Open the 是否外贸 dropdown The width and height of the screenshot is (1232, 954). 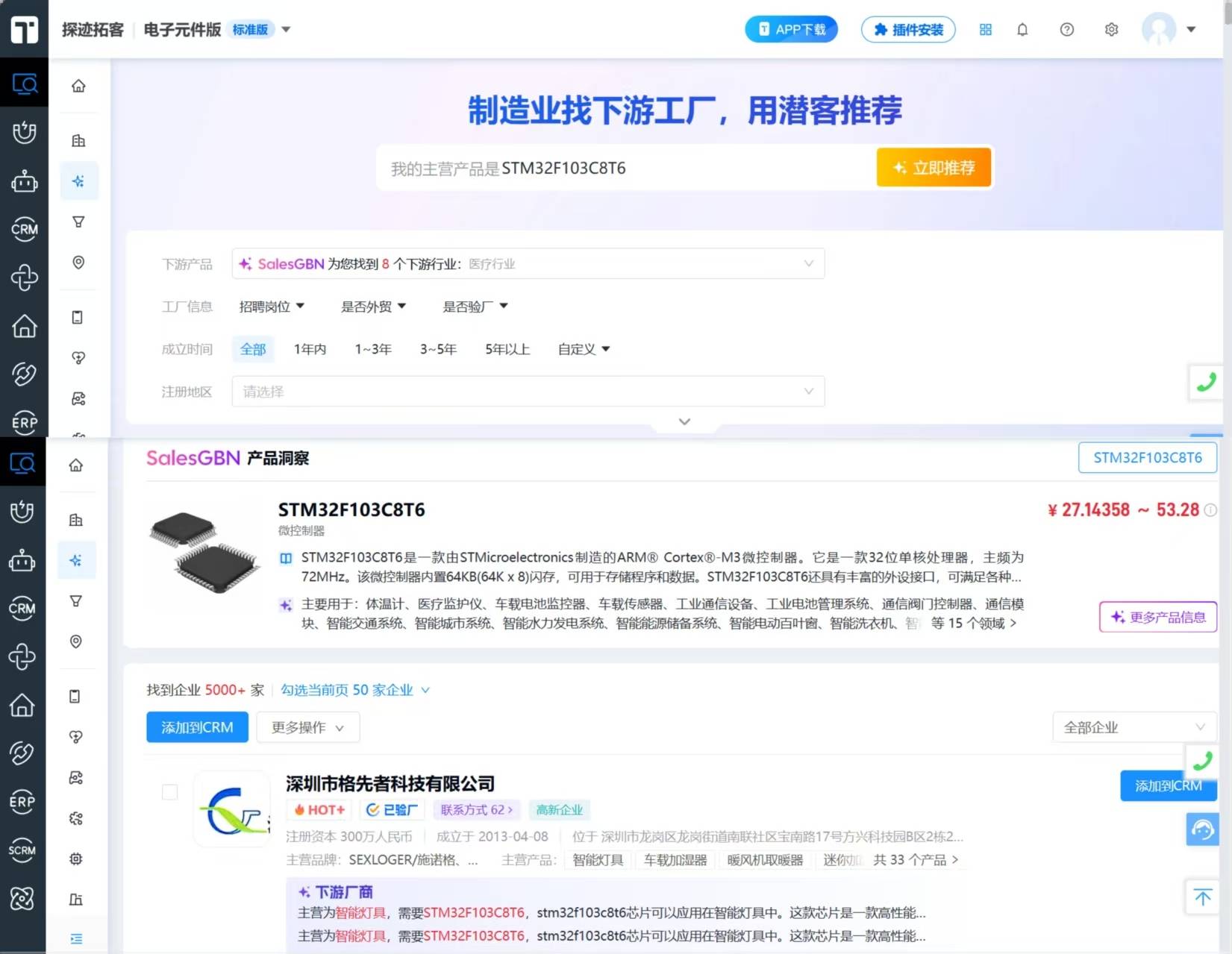pos(373,307)
